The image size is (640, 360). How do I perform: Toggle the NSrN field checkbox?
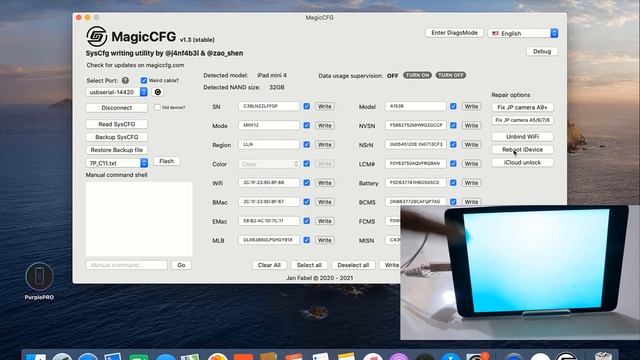[453, 144]
